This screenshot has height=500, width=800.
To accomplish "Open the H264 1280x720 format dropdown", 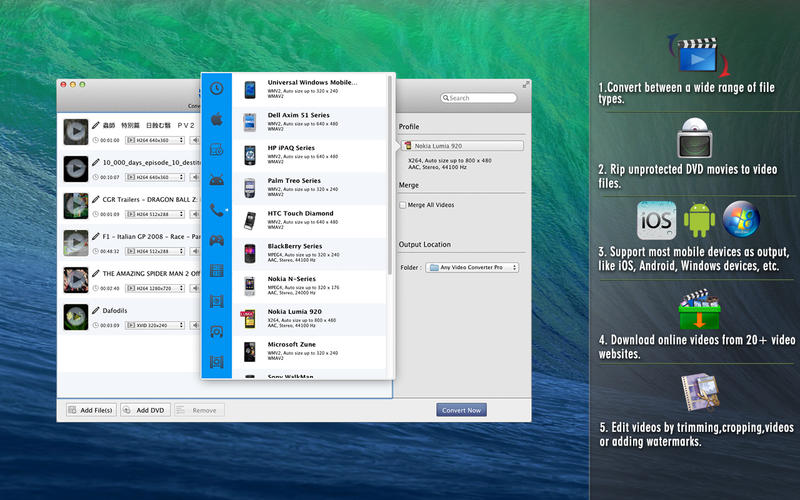I will point(155,288).
